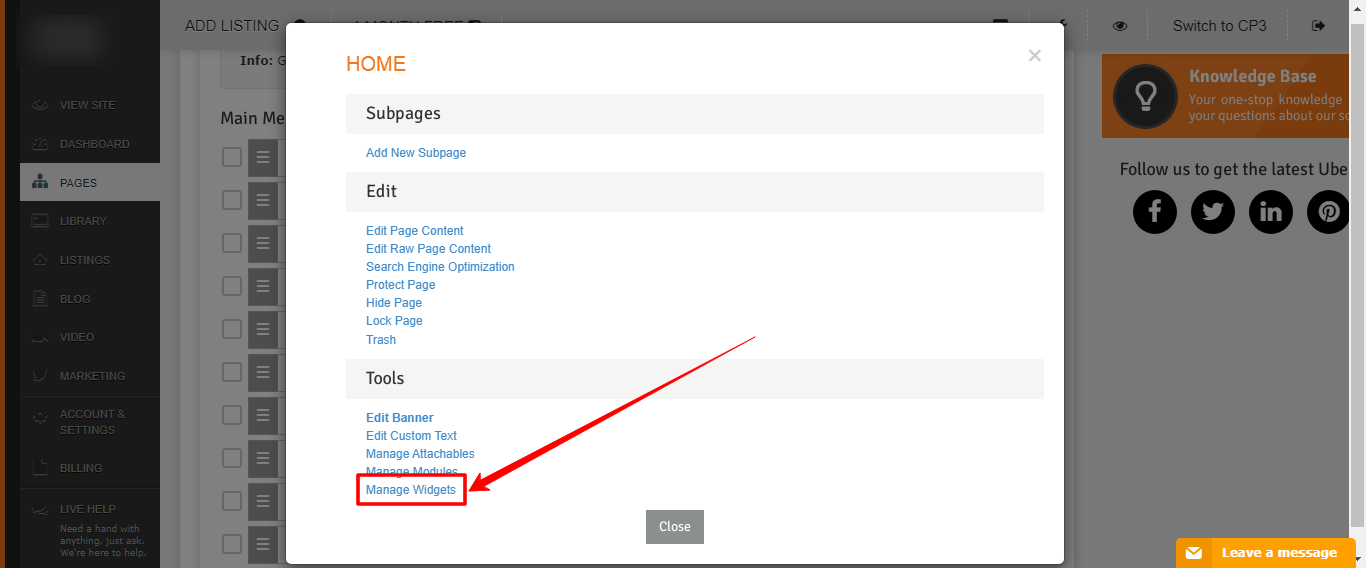Click the LinkedIn circle icon
Viewport: 1366px width, 568px height.
point(1271,212)
